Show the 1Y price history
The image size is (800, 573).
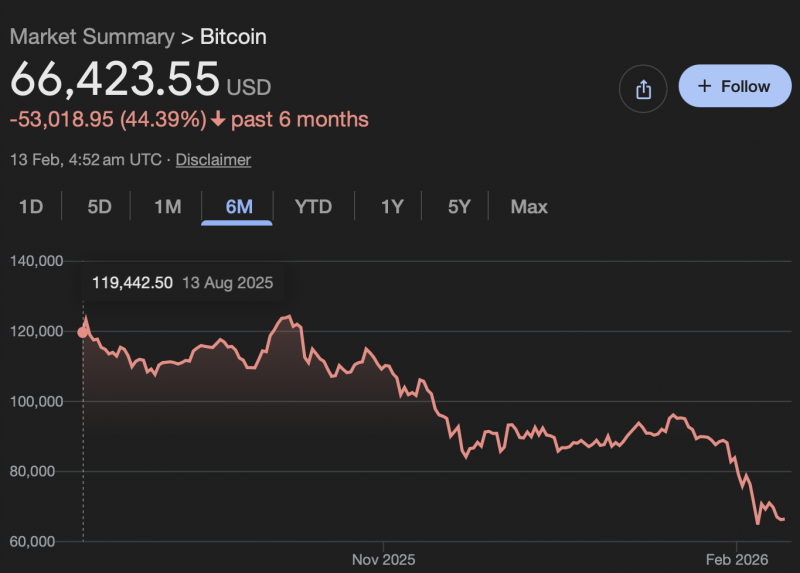(x=392, y=207)
